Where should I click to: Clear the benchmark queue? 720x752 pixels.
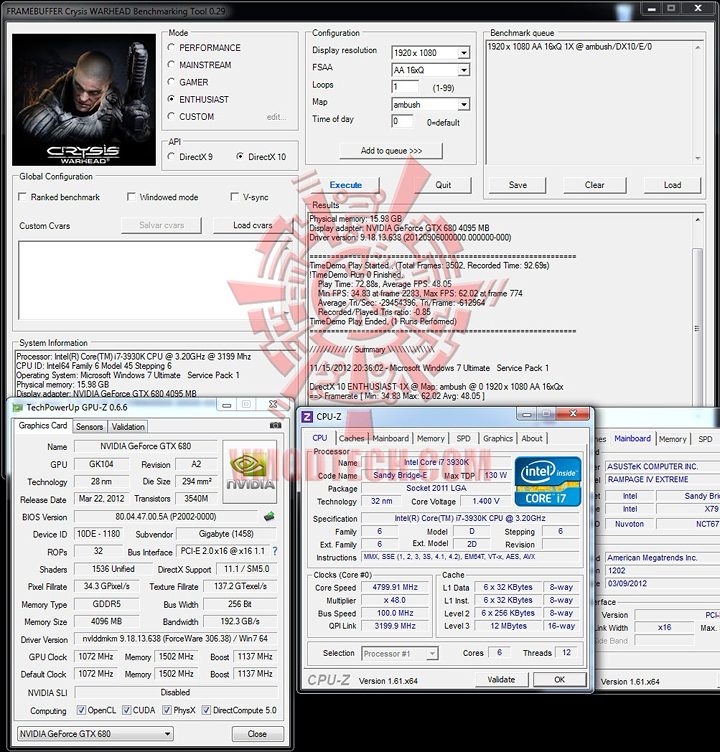point(594,185)
